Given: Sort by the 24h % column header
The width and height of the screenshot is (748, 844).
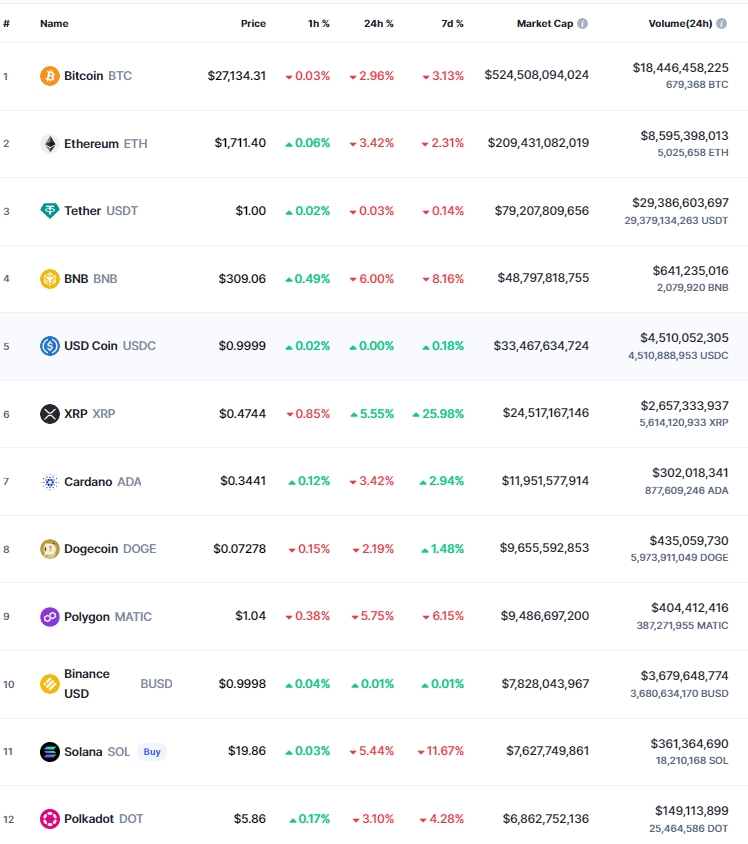Looking at the screenshot, I should click(x=378, y=24).
